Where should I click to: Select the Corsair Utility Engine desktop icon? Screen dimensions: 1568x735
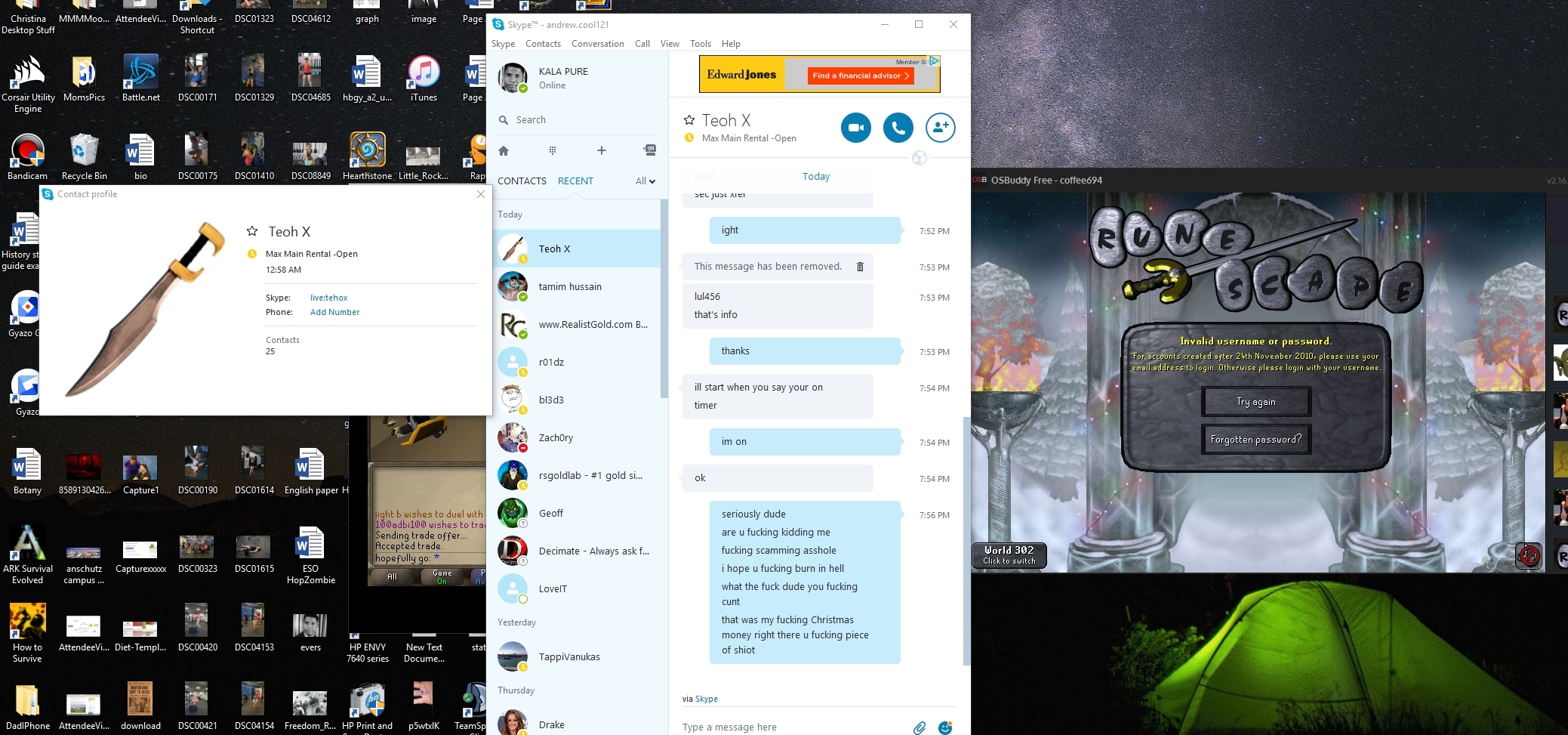[x=28, y=83]
